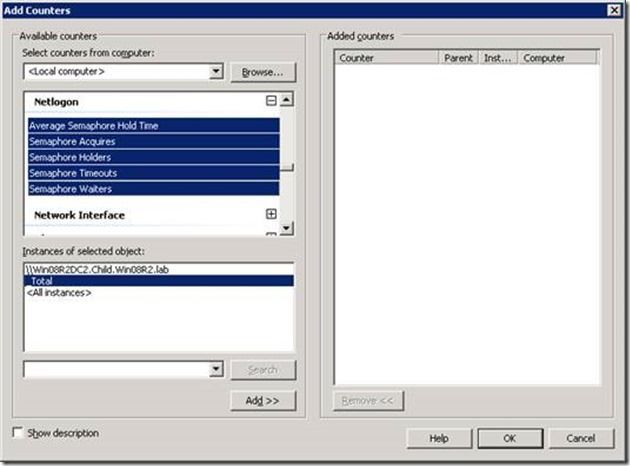Select Semaphore Acquires counter
Viewport: 630px width, 466px height.
coord(154,141)
